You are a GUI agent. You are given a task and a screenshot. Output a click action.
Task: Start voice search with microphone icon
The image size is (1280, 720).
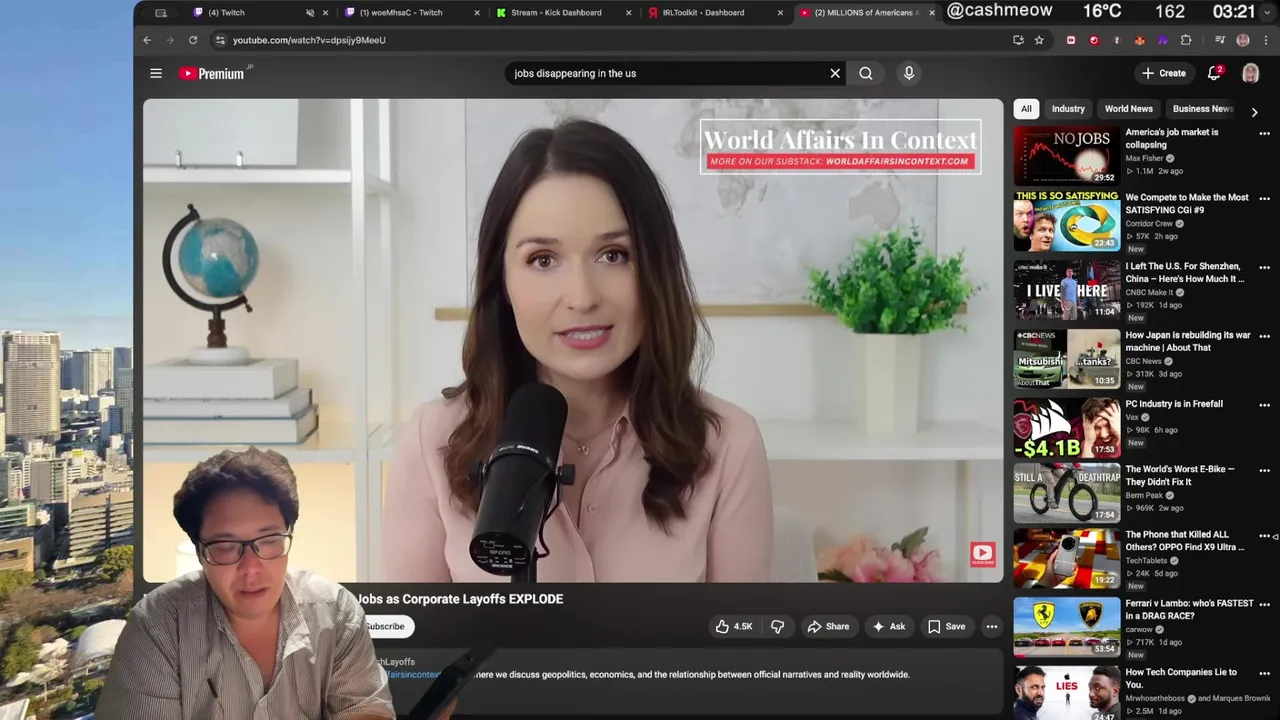[x=909, y=73]
